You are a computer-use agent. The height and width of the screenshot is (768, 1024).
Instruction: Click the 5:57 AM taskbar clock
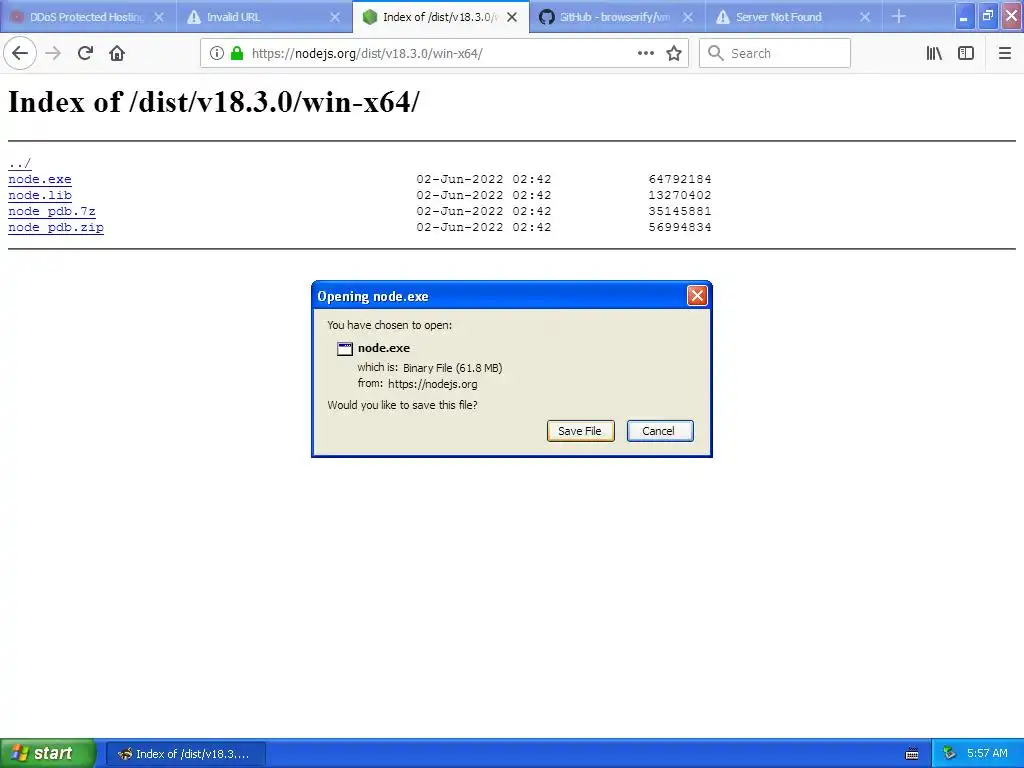click(x=987, y=754)
